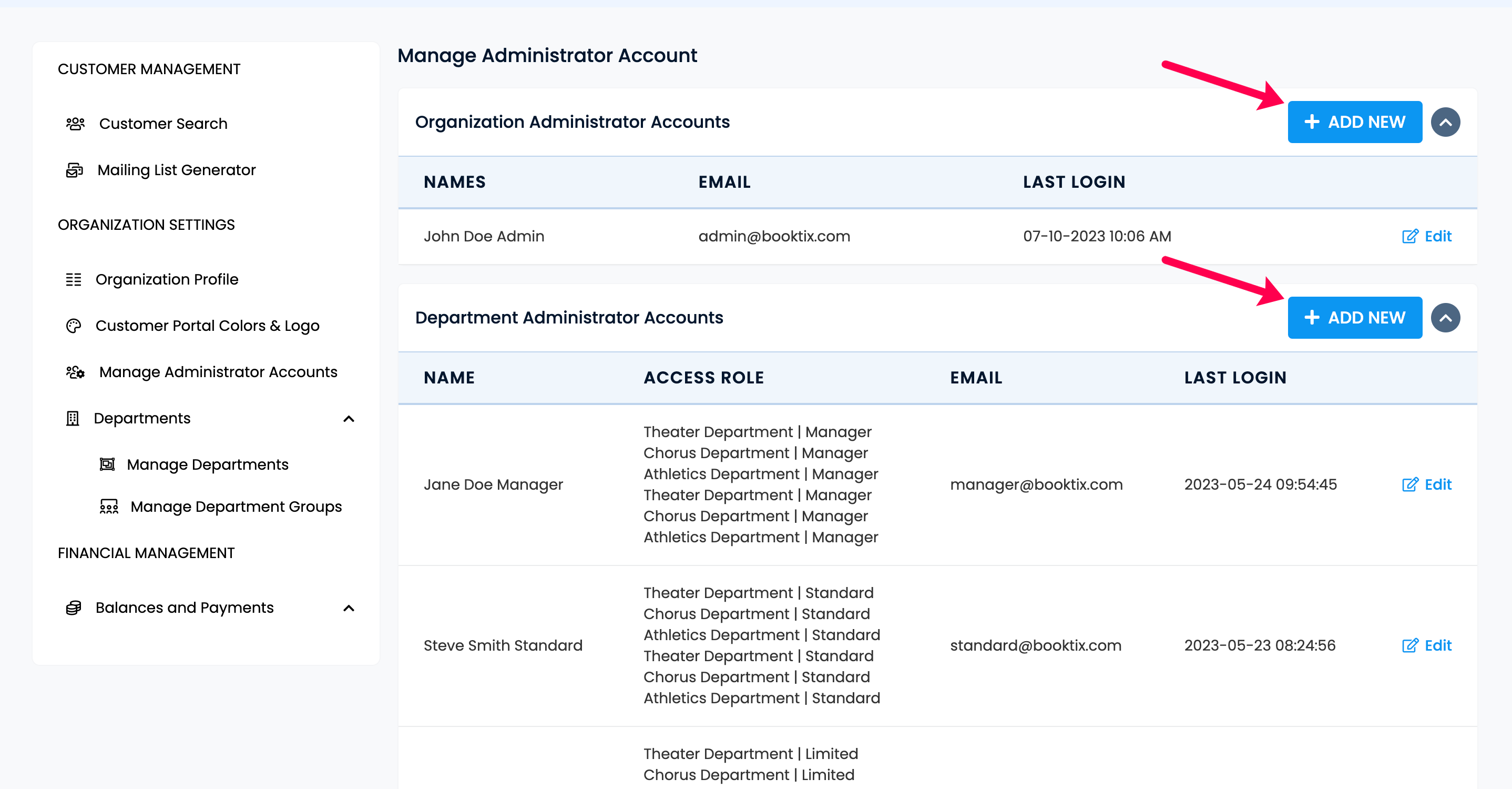The image size is (1512, 789).
Task: Edit Jane Doe Manager account
Action: tap(1427, 485)
